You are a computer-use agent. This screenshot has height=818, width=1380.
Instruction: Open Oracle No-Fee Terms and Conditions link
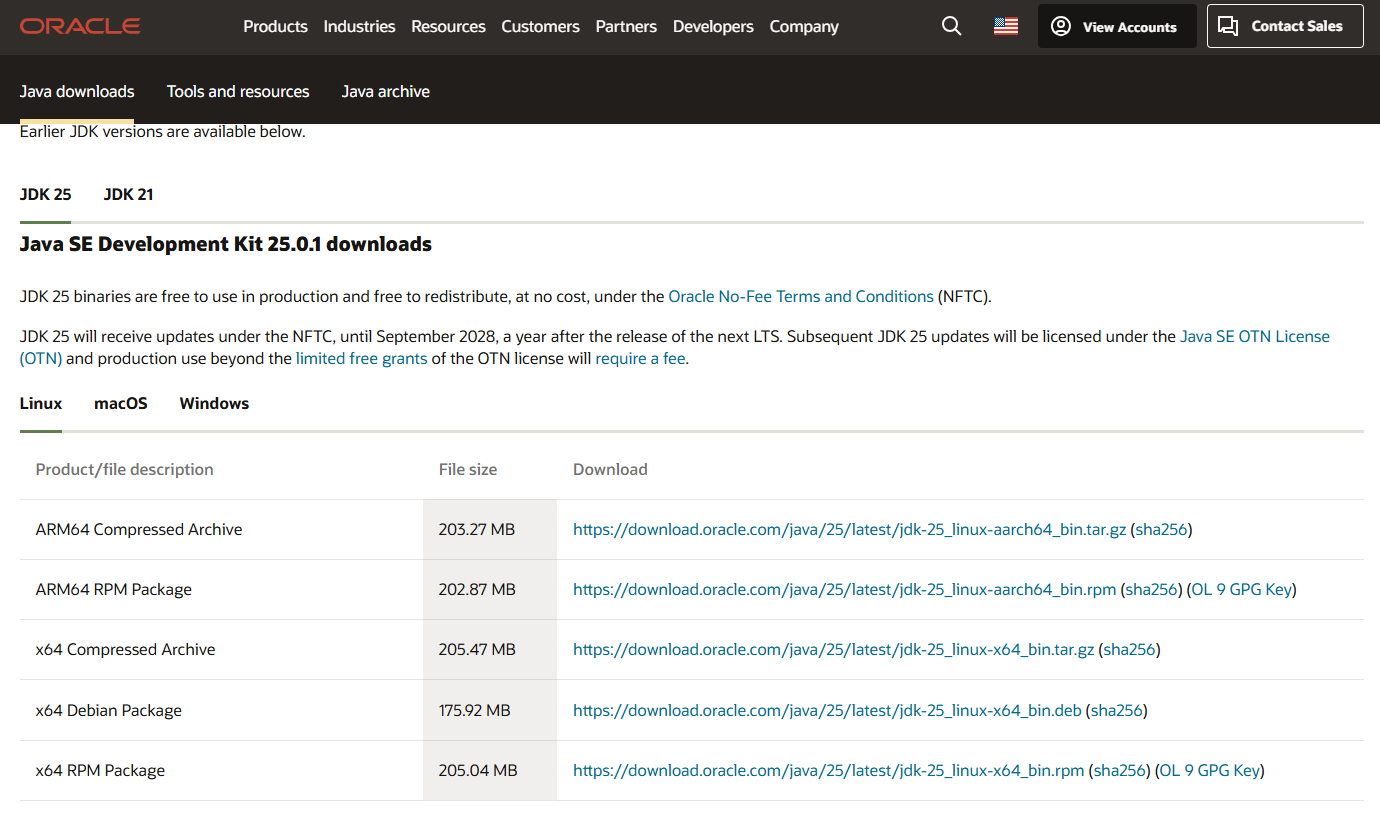point(801,296)
